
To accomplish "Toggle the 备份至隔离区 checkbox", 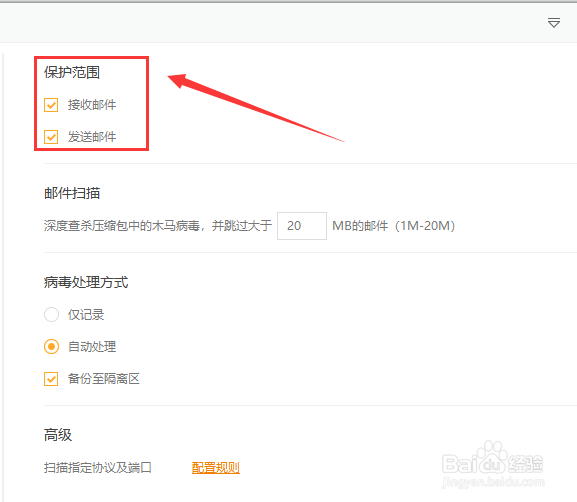I will pos(51,379).
